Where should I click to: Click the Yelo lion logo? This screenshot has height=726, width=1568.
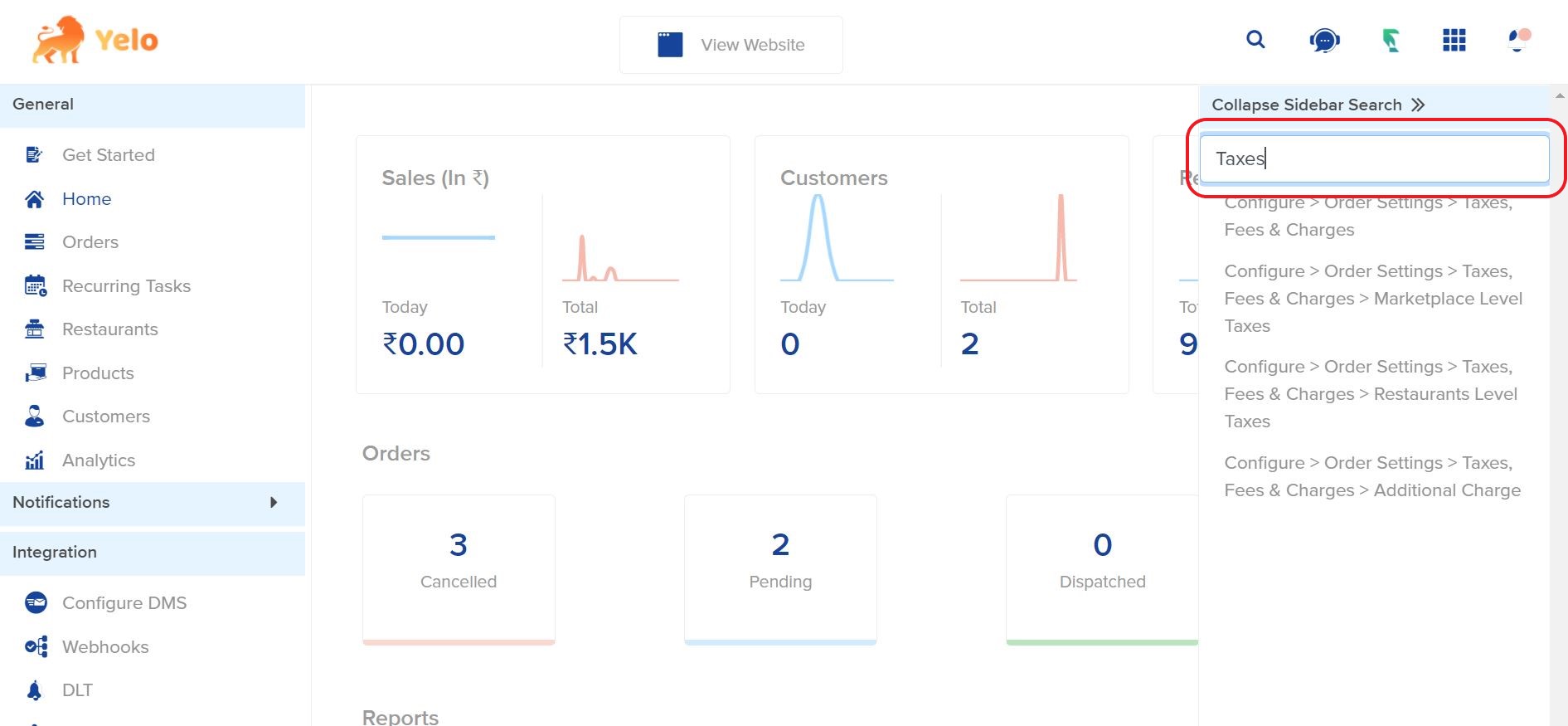point(59,40)
